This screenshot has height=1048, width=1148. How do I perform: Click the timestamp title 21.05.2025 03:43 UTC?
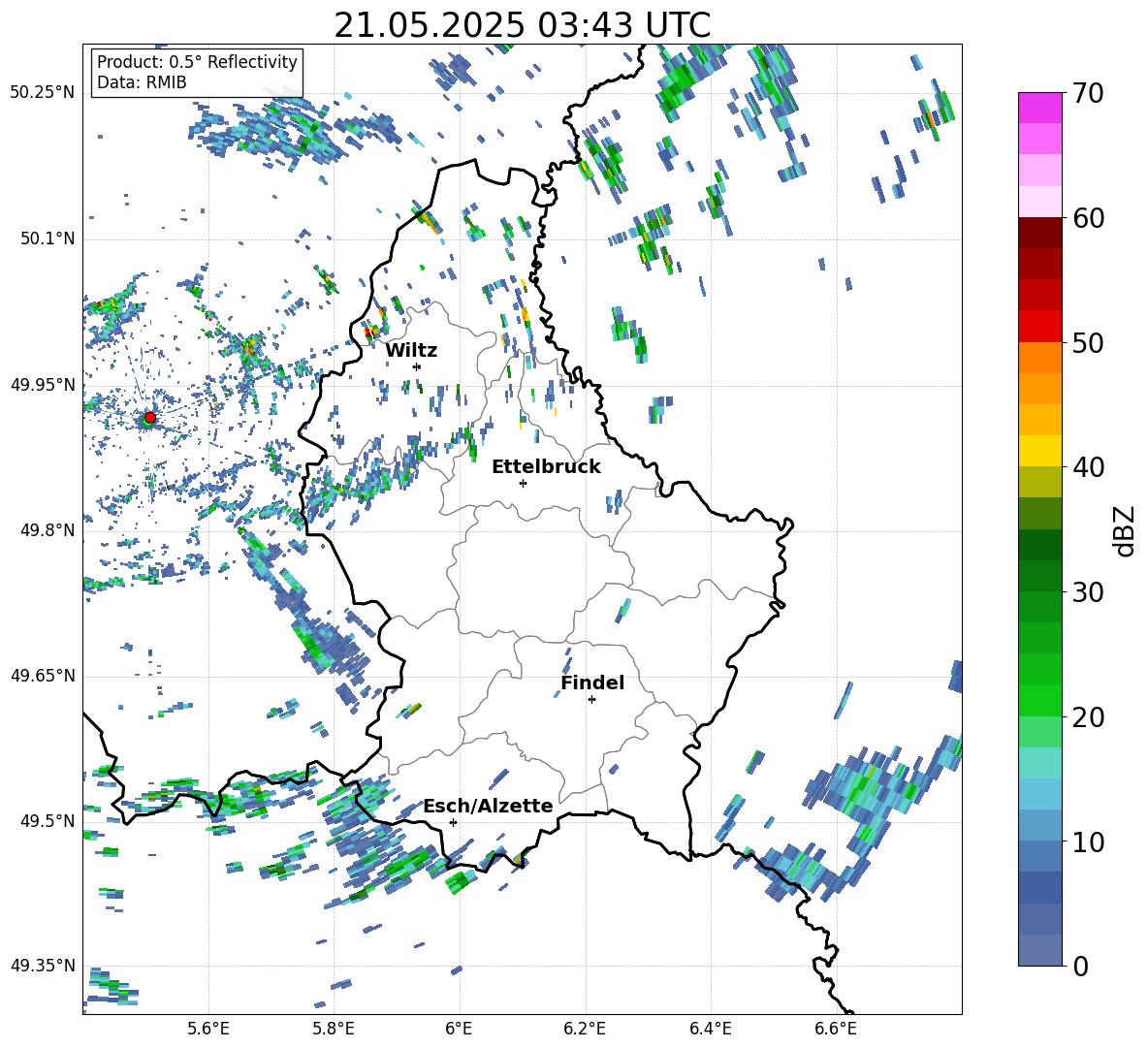(522, 25)
